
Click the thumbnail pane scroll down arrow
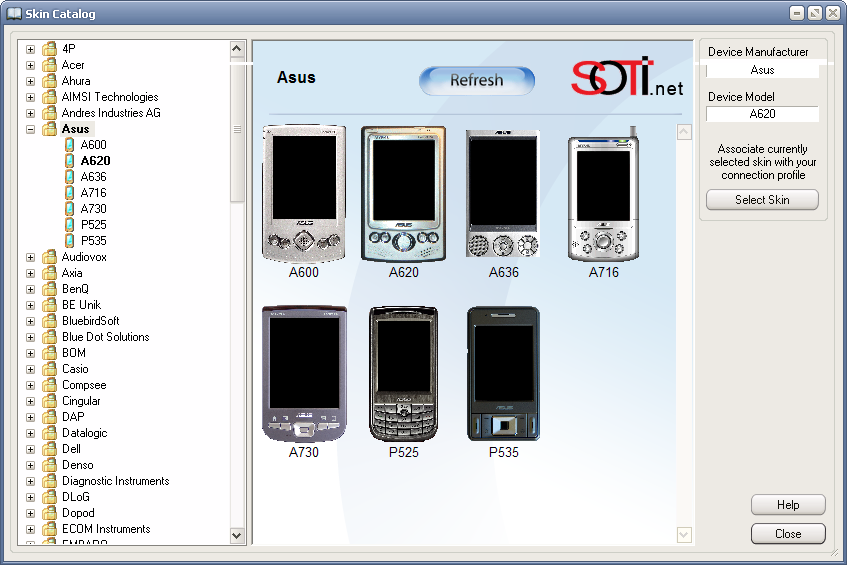point(684,535)
